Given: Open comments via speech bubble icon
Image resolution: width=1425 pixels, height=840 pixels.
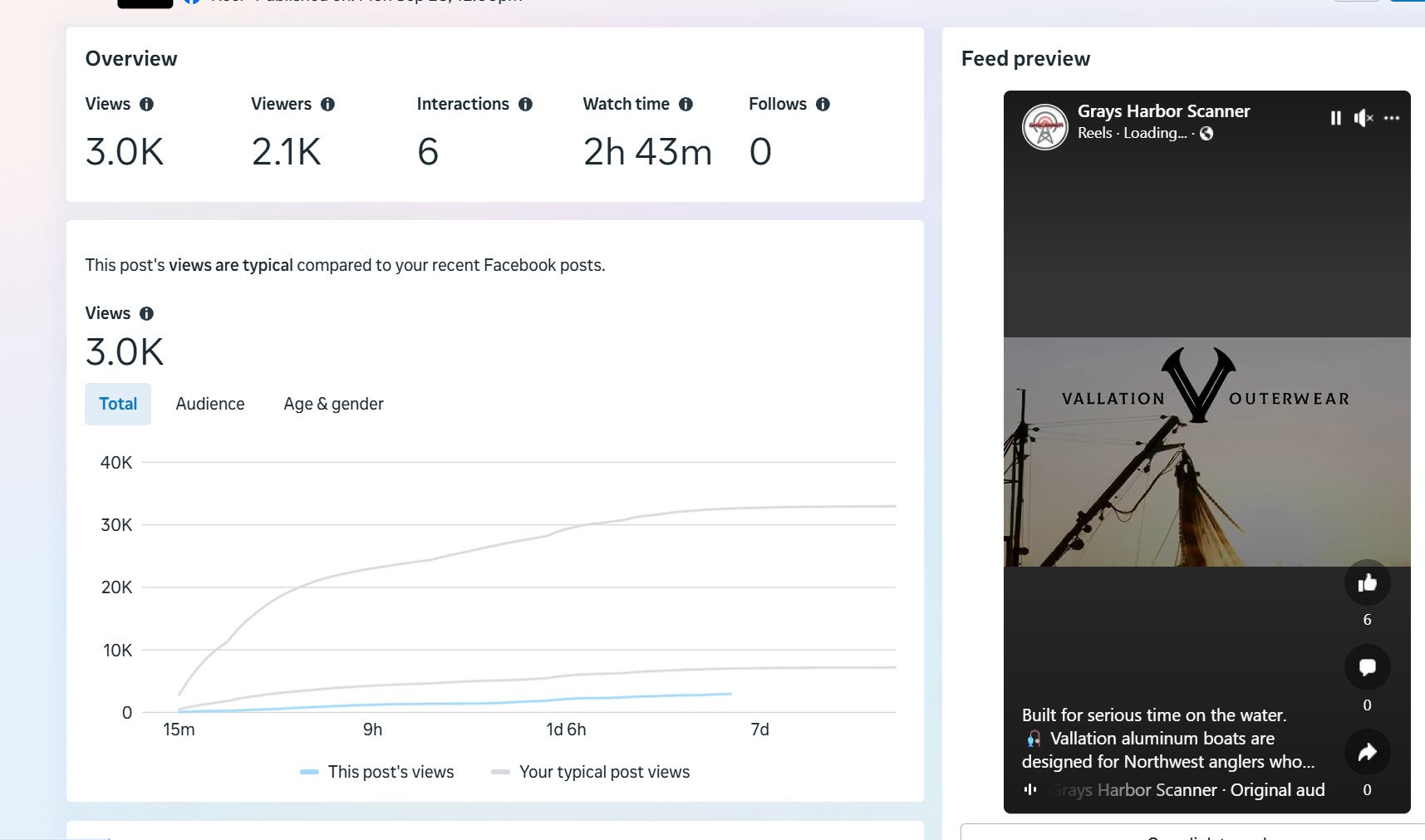Looking at the screenshot, I should click(1367, 667).
